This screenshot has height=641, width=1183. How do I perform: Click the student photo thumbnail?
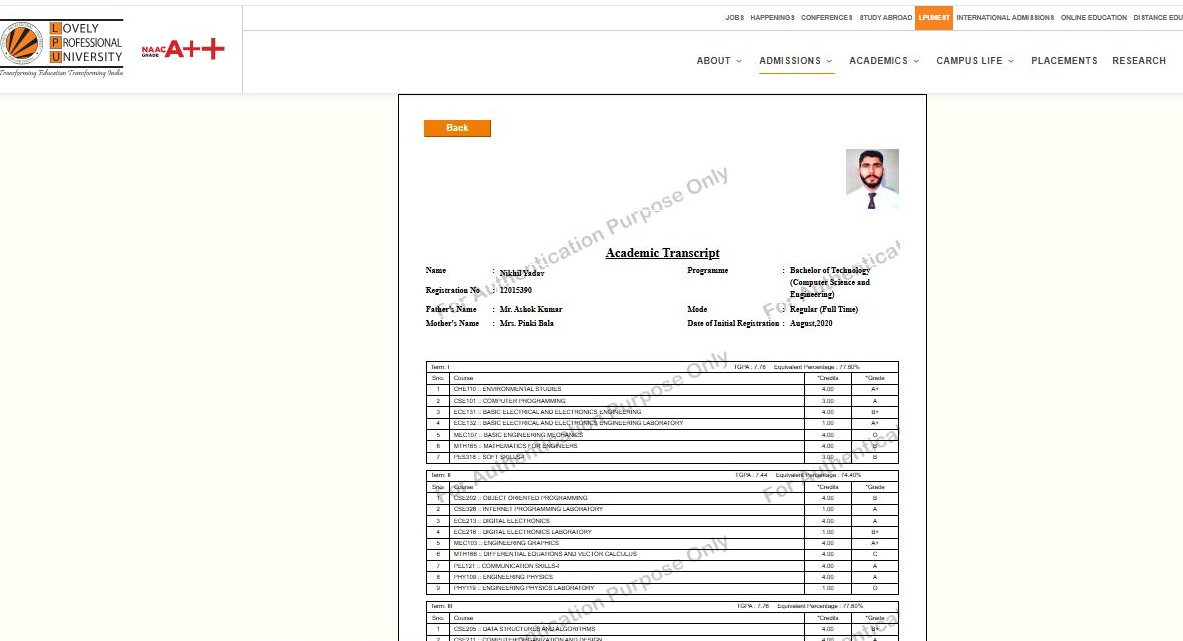point(872,179)
